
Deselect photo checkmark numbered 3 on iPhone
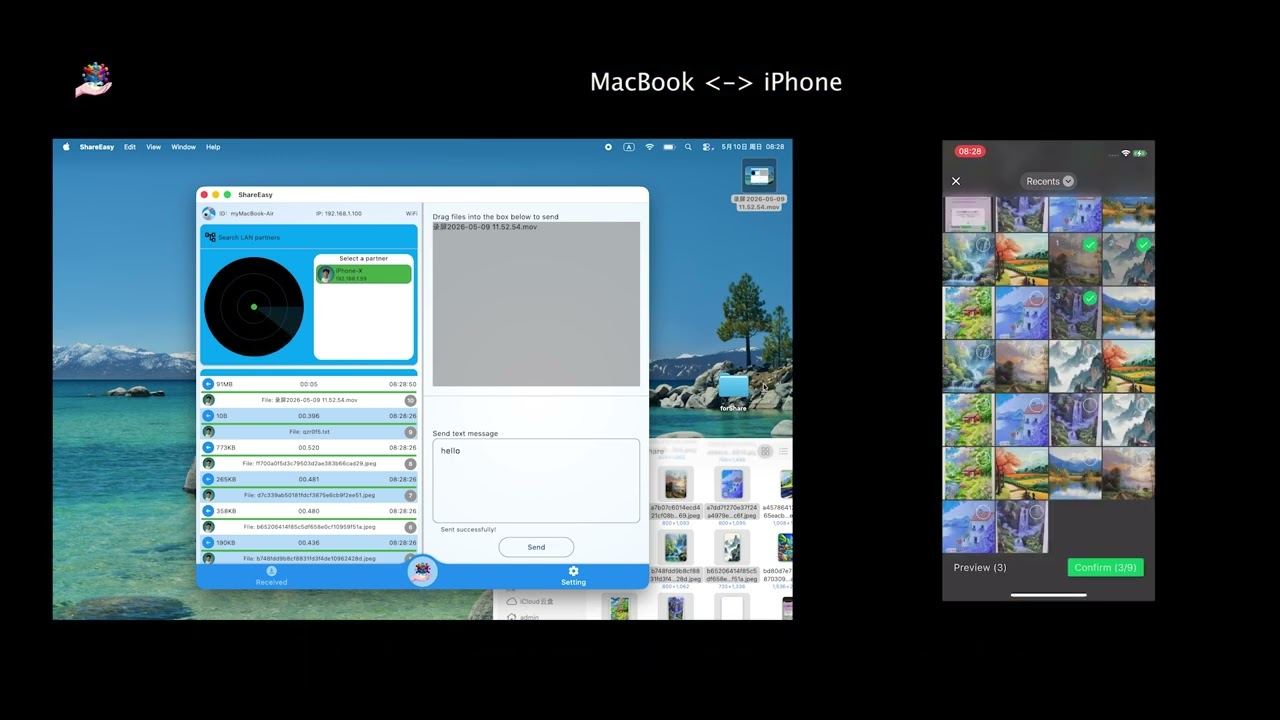[1090, 298]
